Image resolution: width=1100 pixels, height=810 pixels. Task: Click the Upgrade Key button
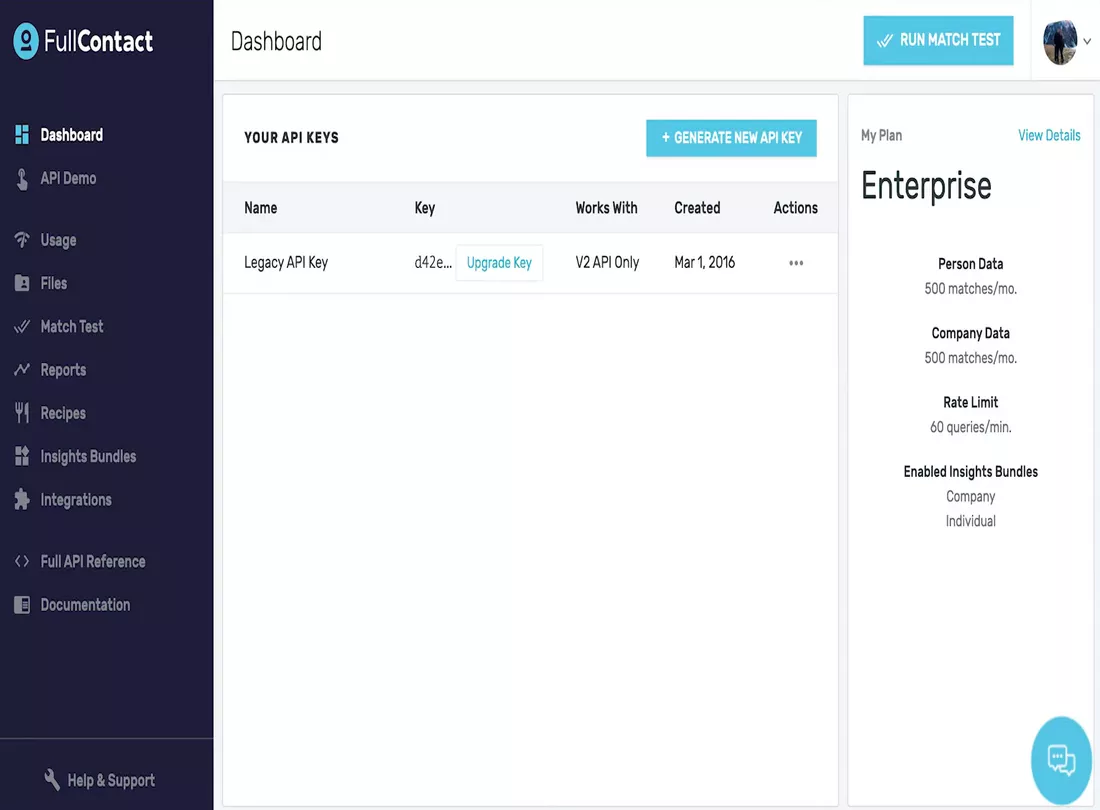tap(499, 263)
